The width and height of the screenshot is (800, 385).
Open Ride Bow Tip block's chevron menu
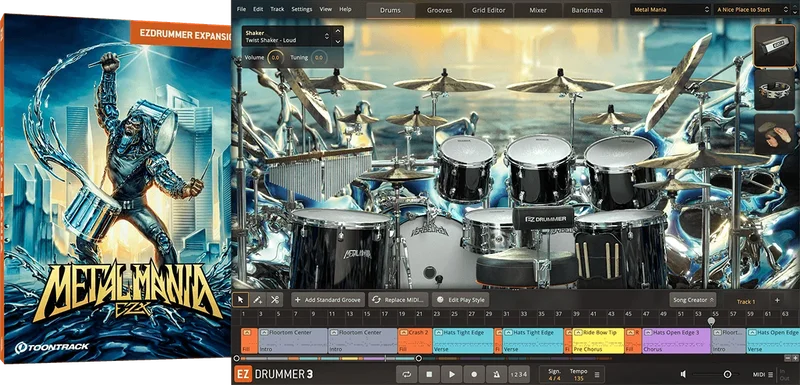tap(578, 332)
